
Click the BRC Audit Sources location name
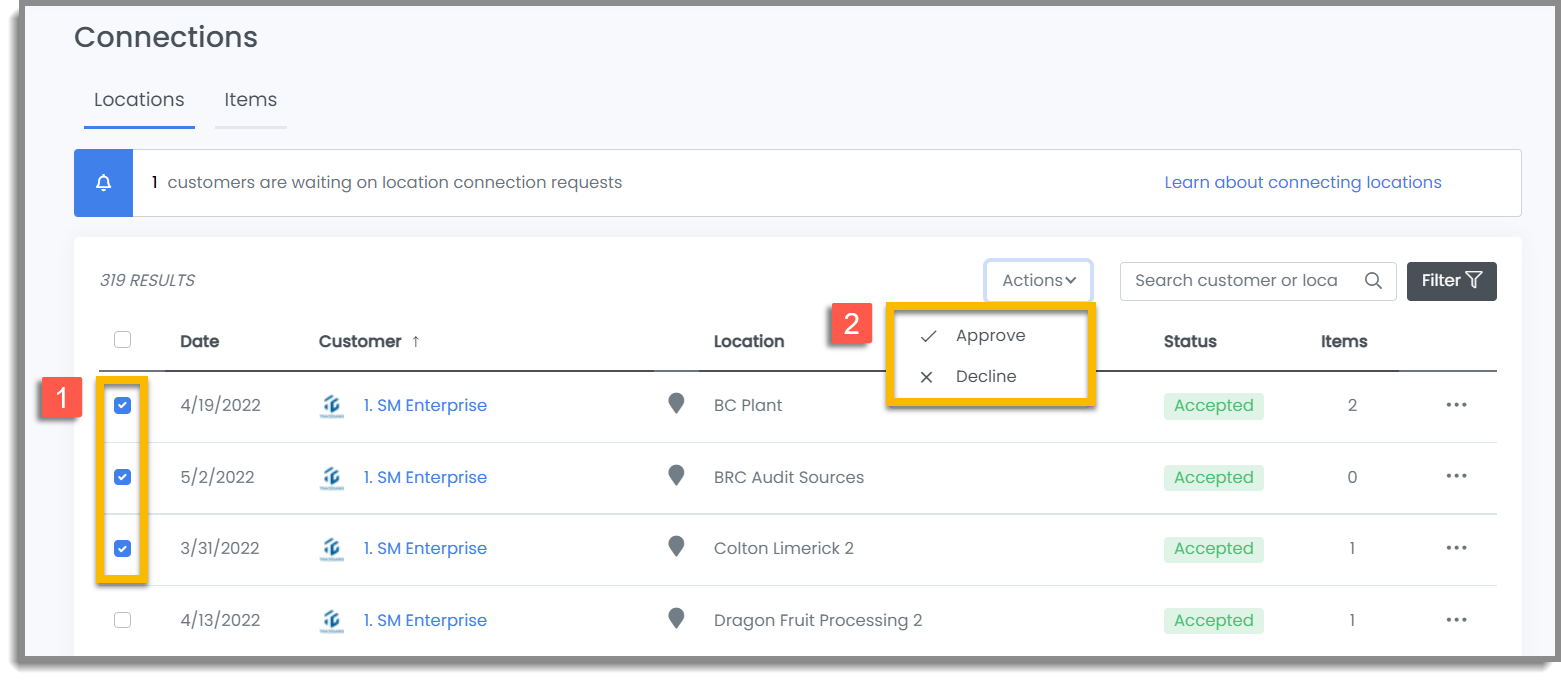789,478
